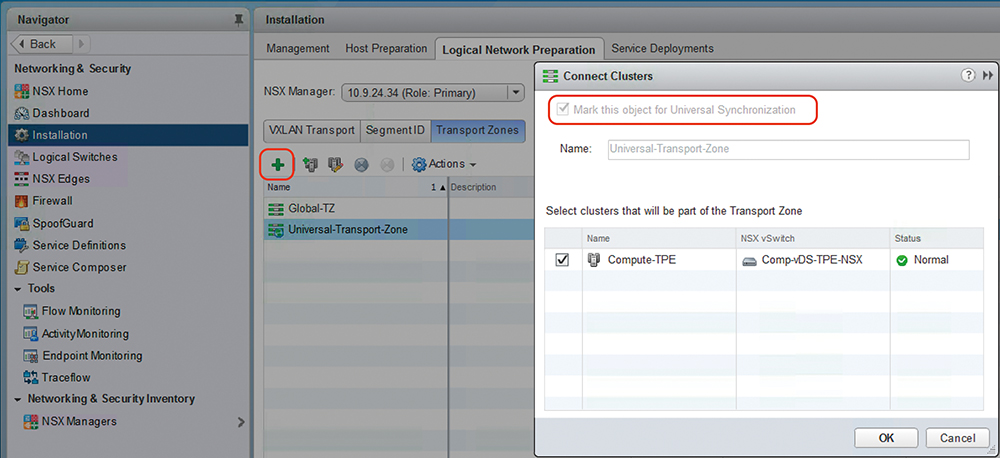Click the disconnect clusters toolbar icon

(x=335, y=165)
